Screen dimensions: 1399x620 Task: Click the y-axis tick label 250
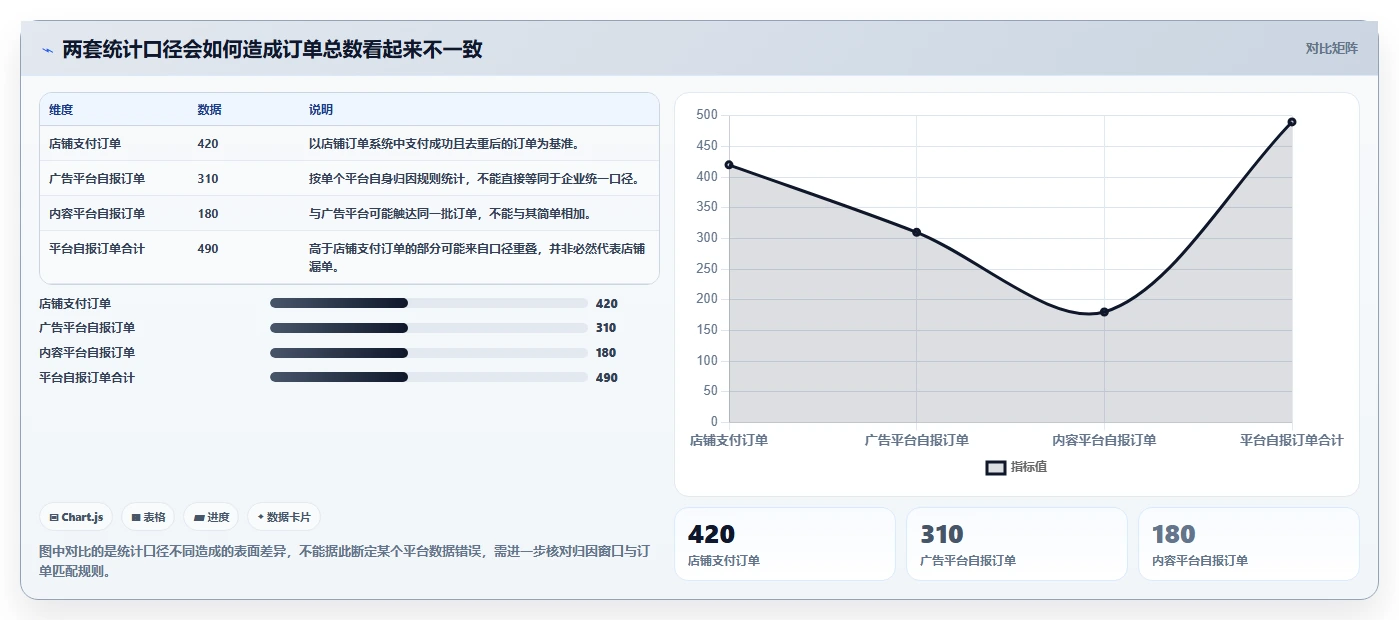pyautogui.click(x=707, y=268)
